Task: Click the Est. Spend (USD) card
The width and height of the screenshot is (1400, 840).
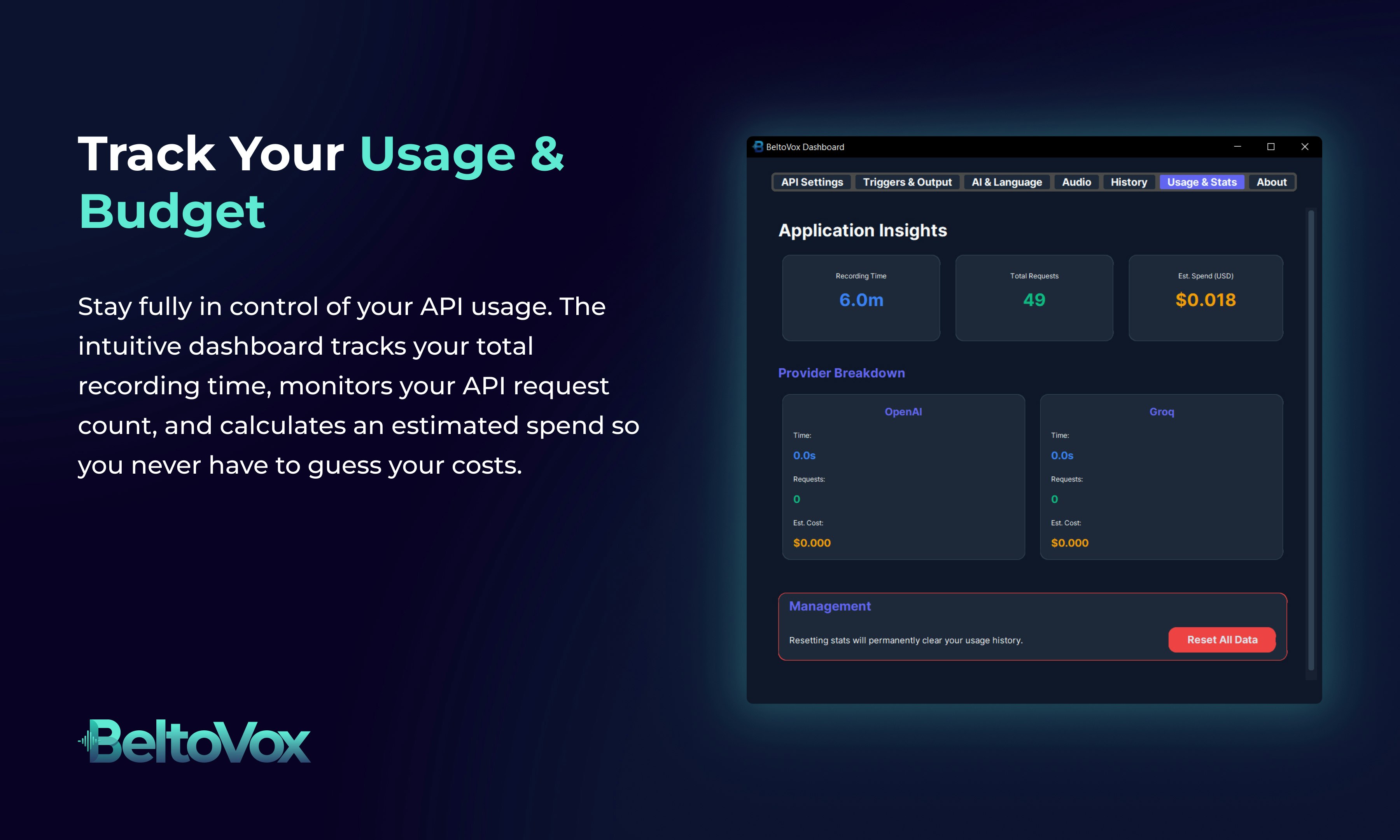Action: [1205, 298]
